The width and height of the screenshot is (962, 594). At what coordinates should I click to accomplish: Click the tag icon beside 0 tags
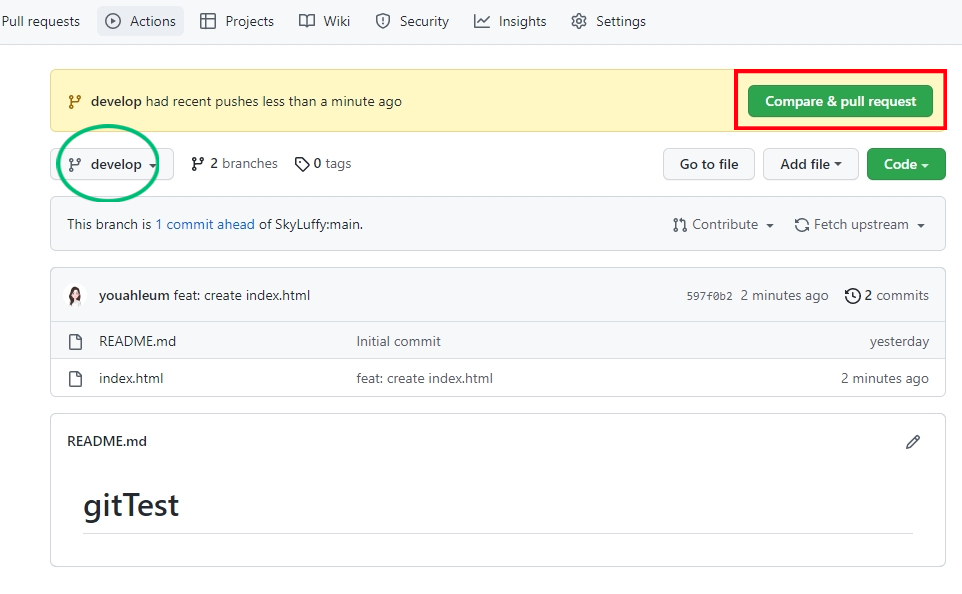tap(302, 164)
